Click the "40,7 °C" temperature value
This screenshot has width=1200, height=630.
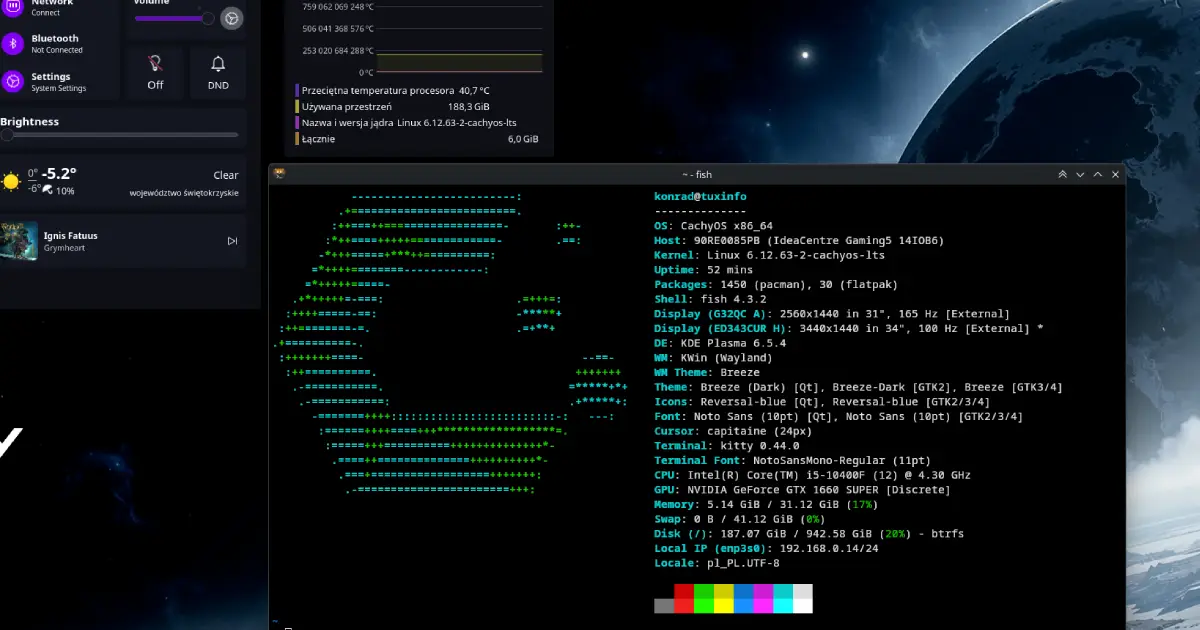[474, 90]
